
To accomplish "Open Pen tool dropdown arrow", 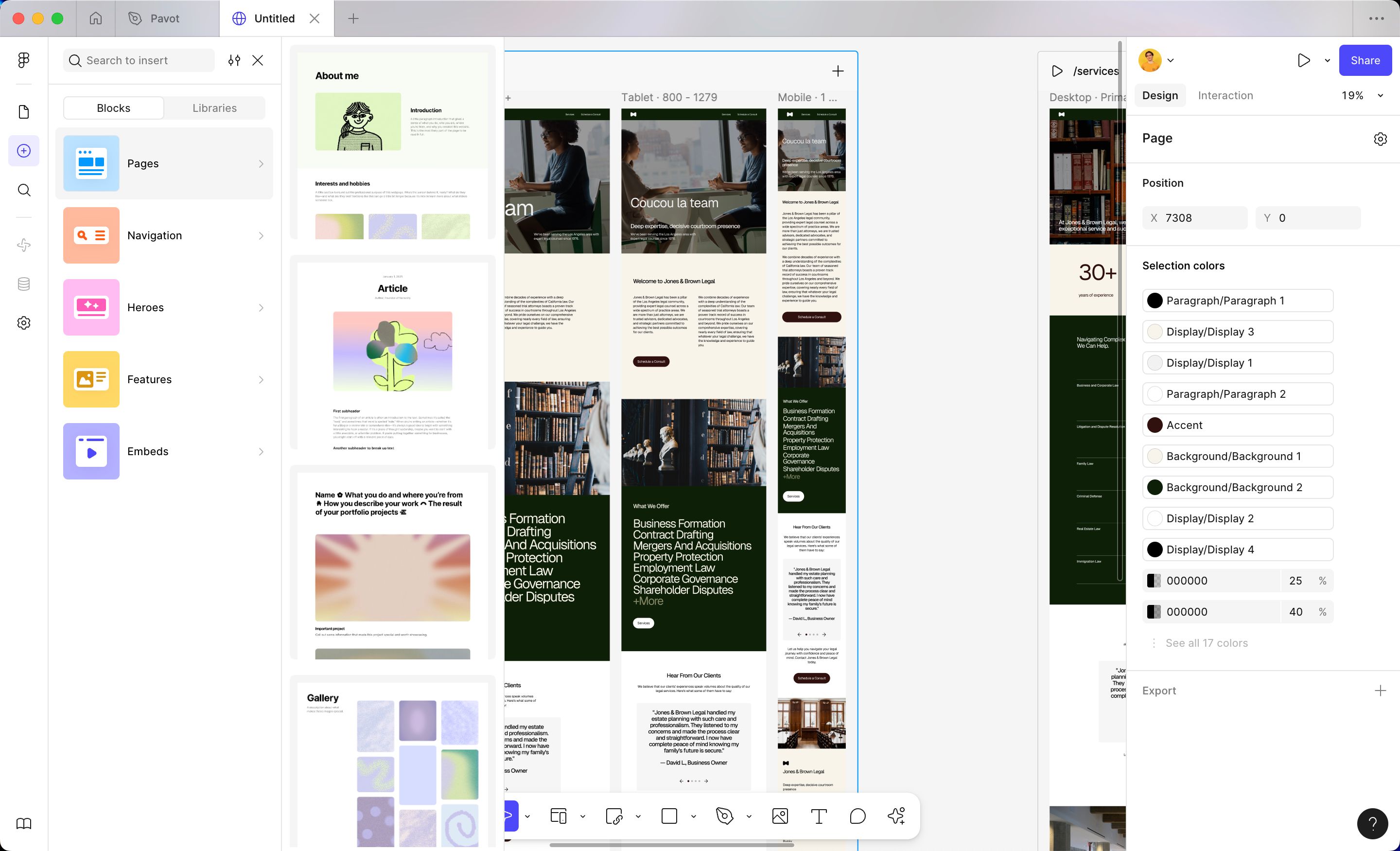I will (749, 816).
